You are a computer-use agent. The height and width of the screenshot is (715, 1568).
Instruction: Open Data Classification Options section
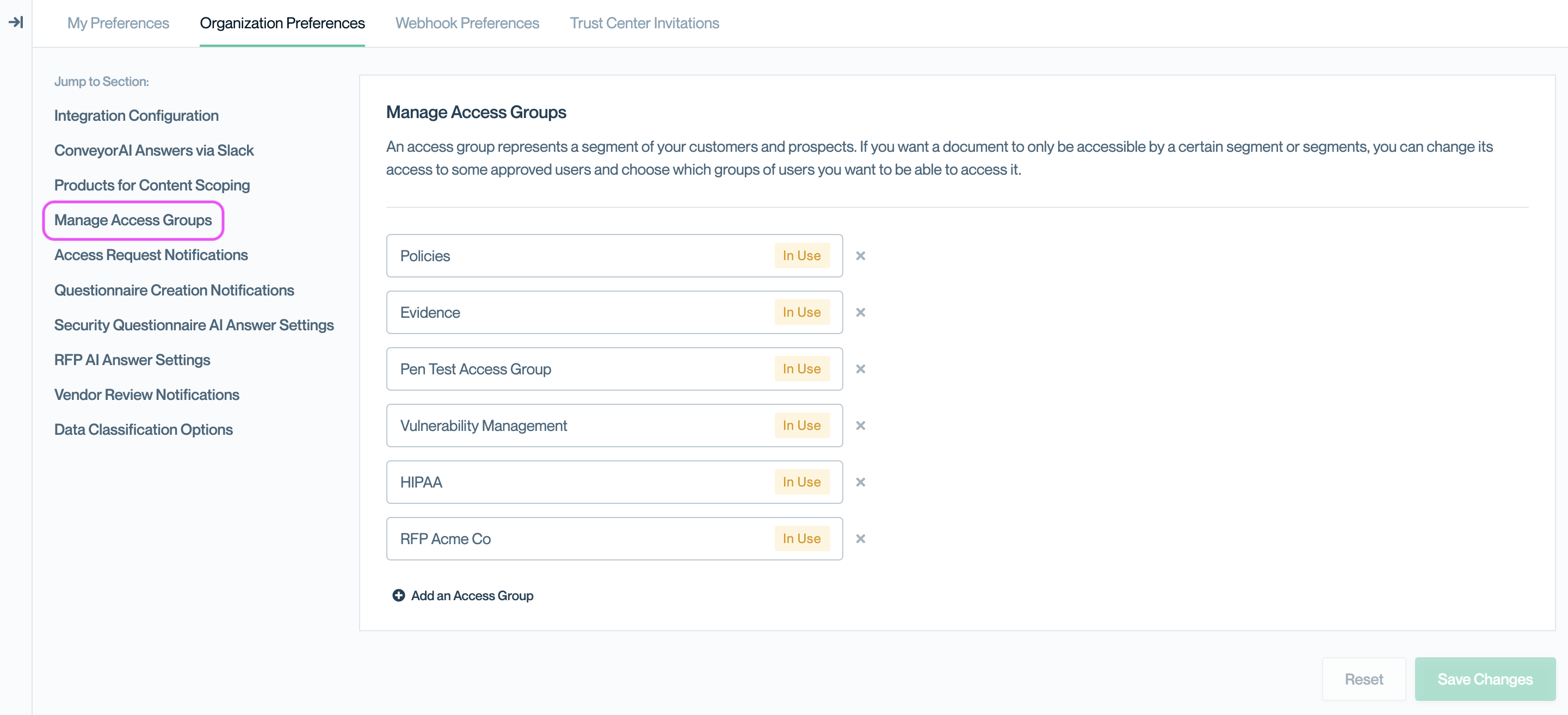click(144, 429)
